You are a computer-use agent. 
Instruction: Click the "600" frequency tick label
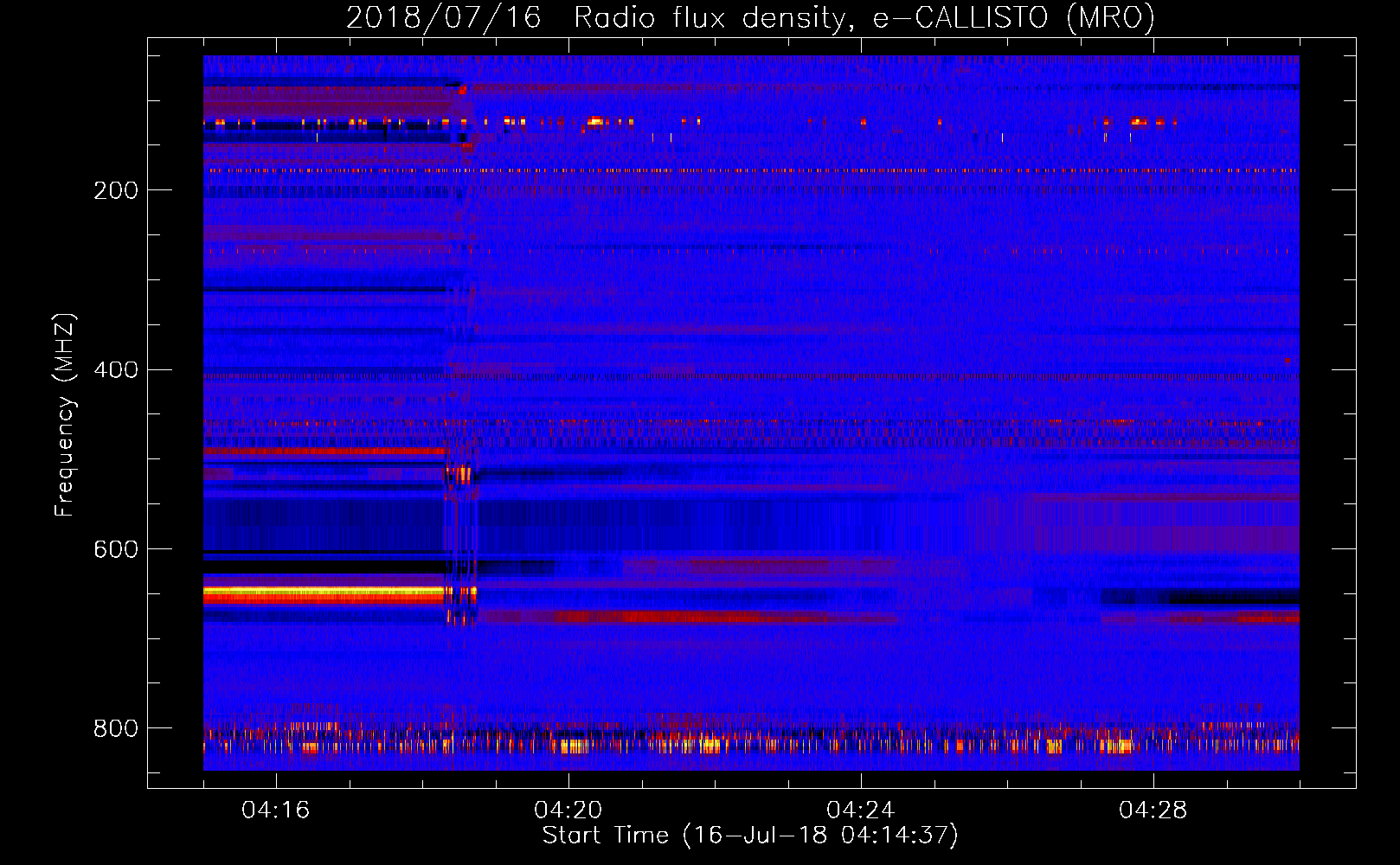(x=116, y=550)
